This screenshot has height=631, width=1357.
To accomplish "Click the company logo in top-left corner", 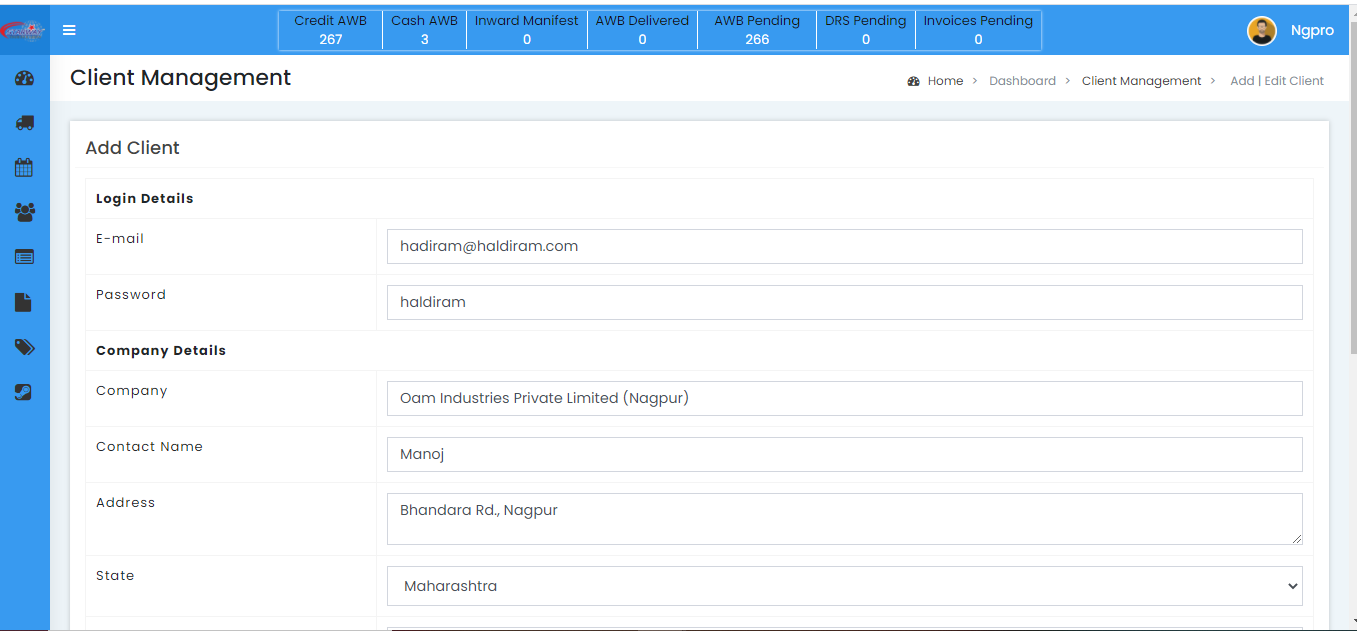I will pyautogui.click(x=24, y=30).
